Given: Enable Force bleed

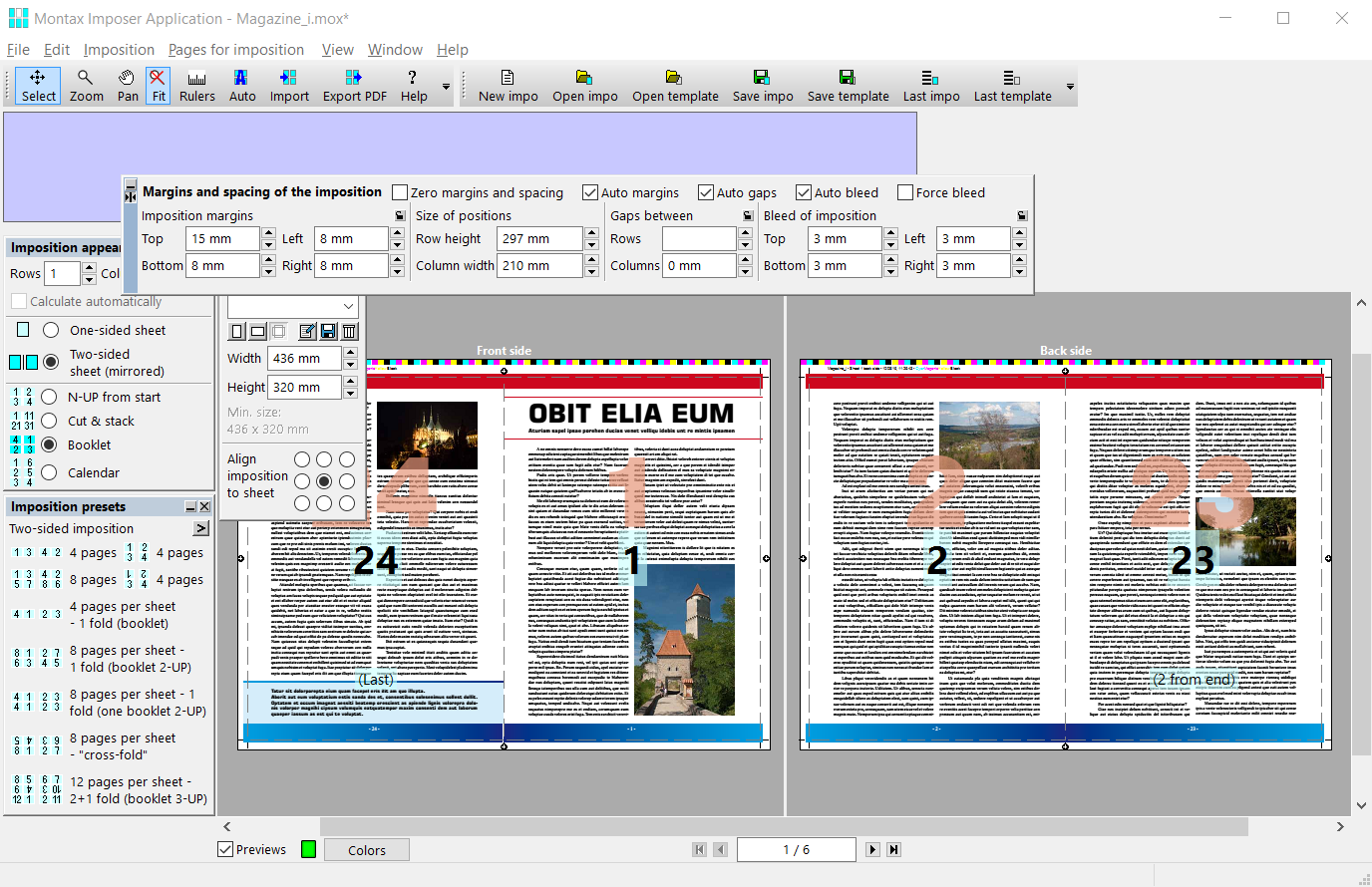Looking at the screenshot, I should coord(905,192).
